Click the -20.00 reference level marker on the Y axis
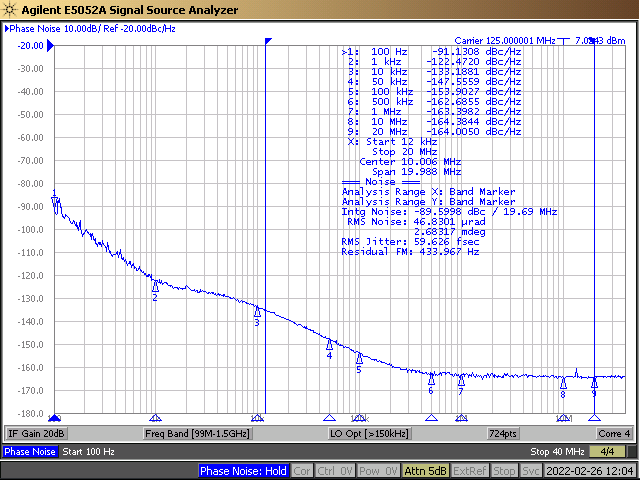Screen dimensions: 640x480 (28, 45)
